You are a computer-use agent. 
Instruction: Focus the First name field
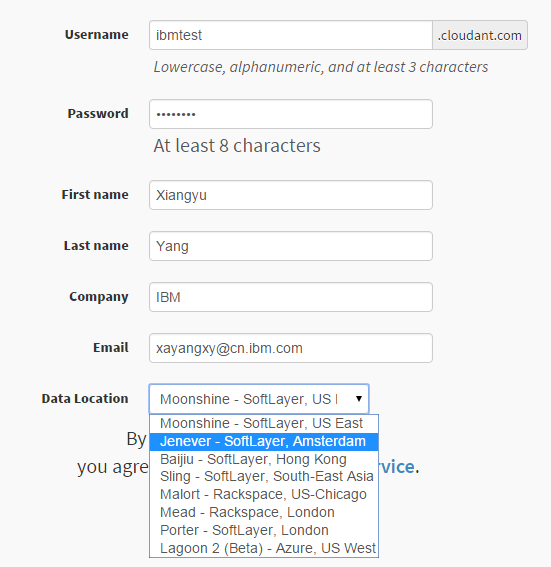pyautogui.click(x=291, y=195)
